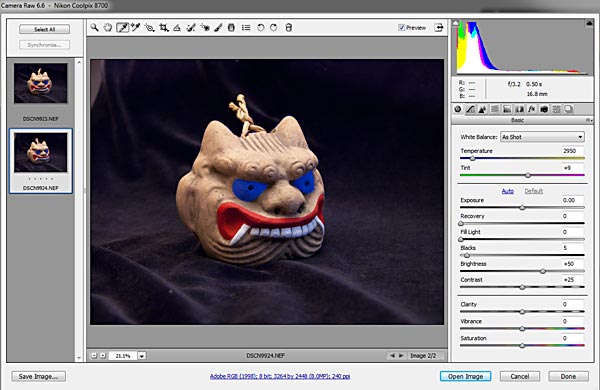Rotate image counterclockwise
The height and width of the screenshot is (390, 600).
[x=261, y=28]
